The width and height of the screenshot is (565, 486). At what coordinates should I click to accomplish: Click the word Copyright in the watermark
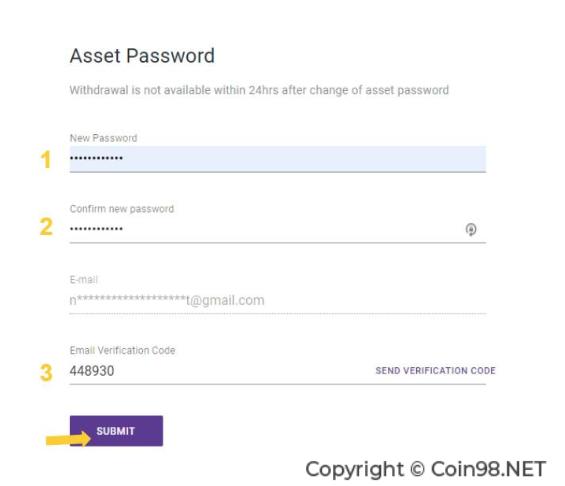(355, 470)
